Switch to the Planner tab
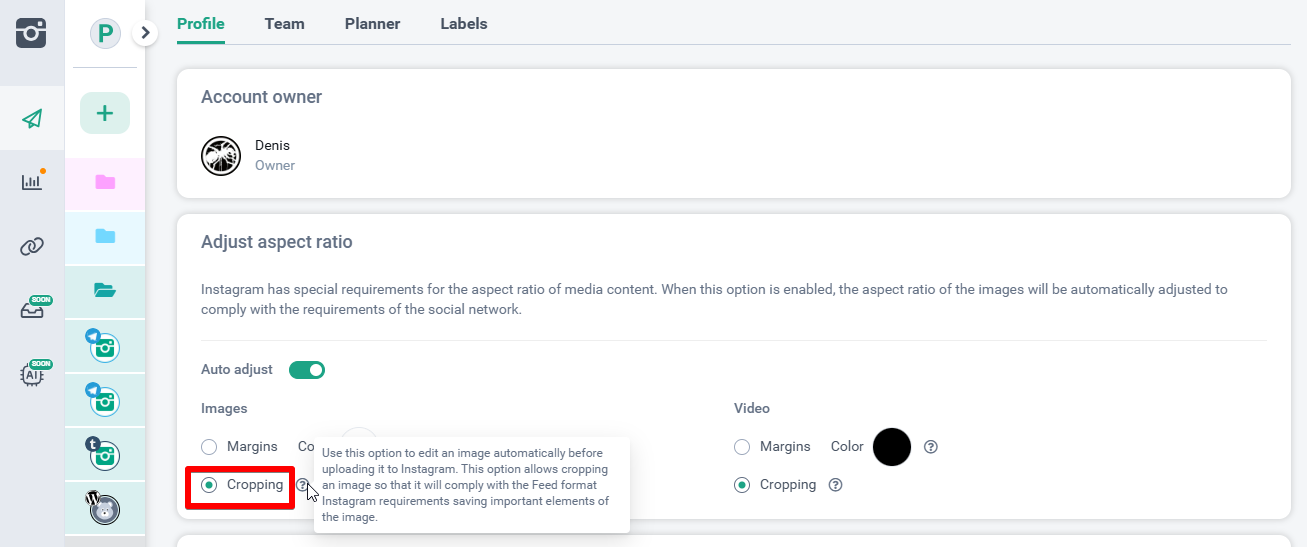The width and height of the screenshot is (1307, 547). click(x=372, y=24)
